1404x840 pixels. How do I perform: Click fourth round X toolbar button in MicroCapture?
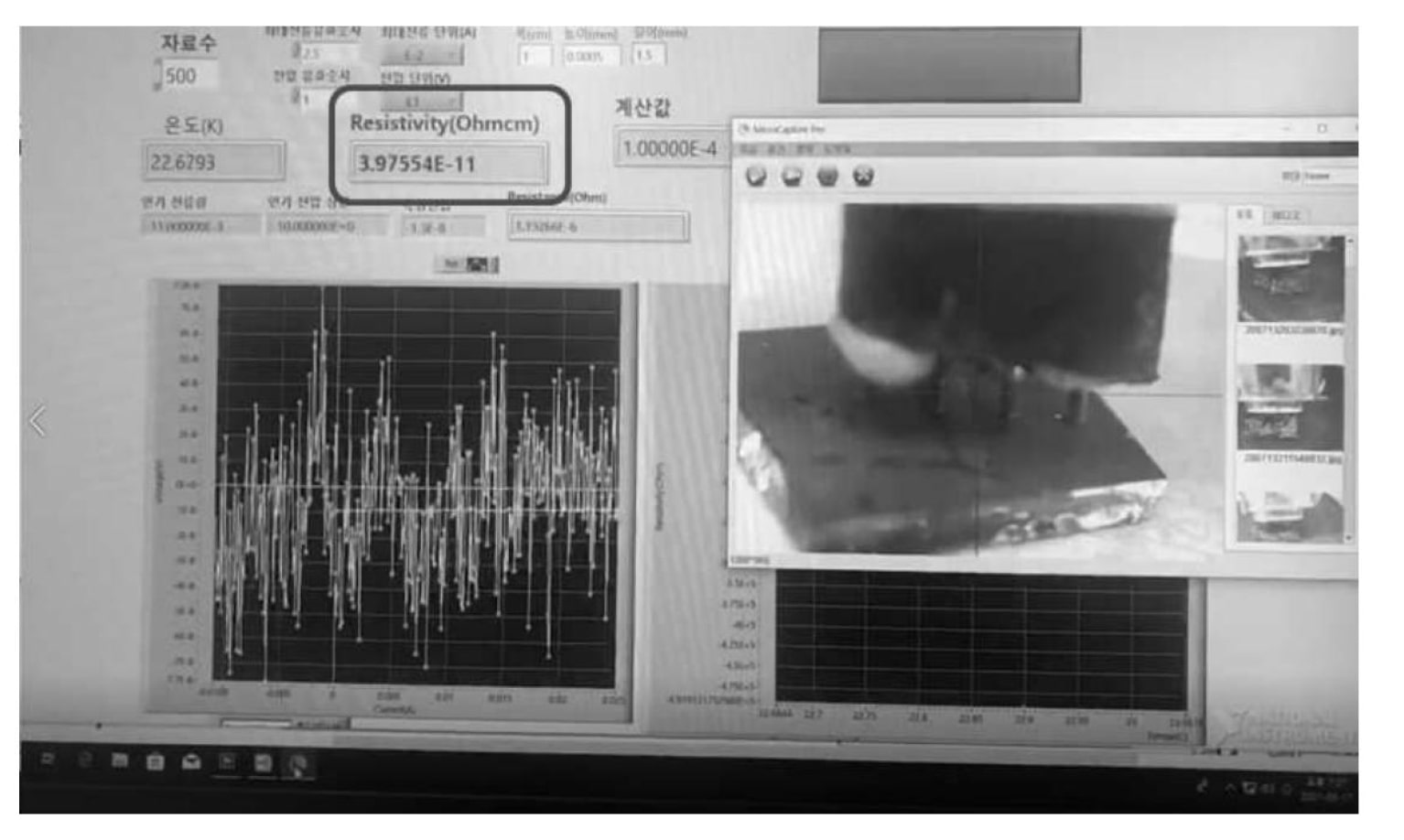pos(863,176)
